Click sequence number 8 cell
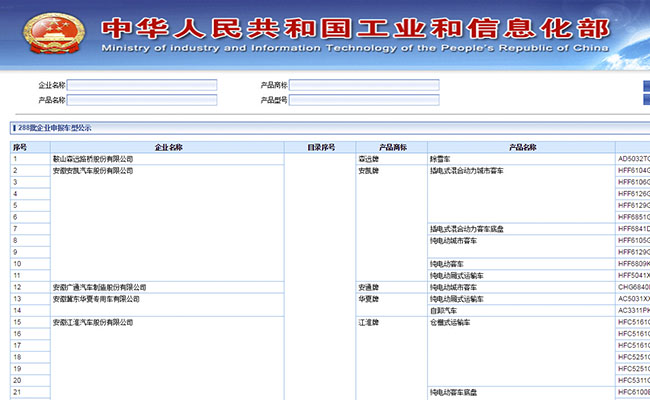Image resolution: width=650 pixels, height=400 pixels. click(x=30, y=240)
